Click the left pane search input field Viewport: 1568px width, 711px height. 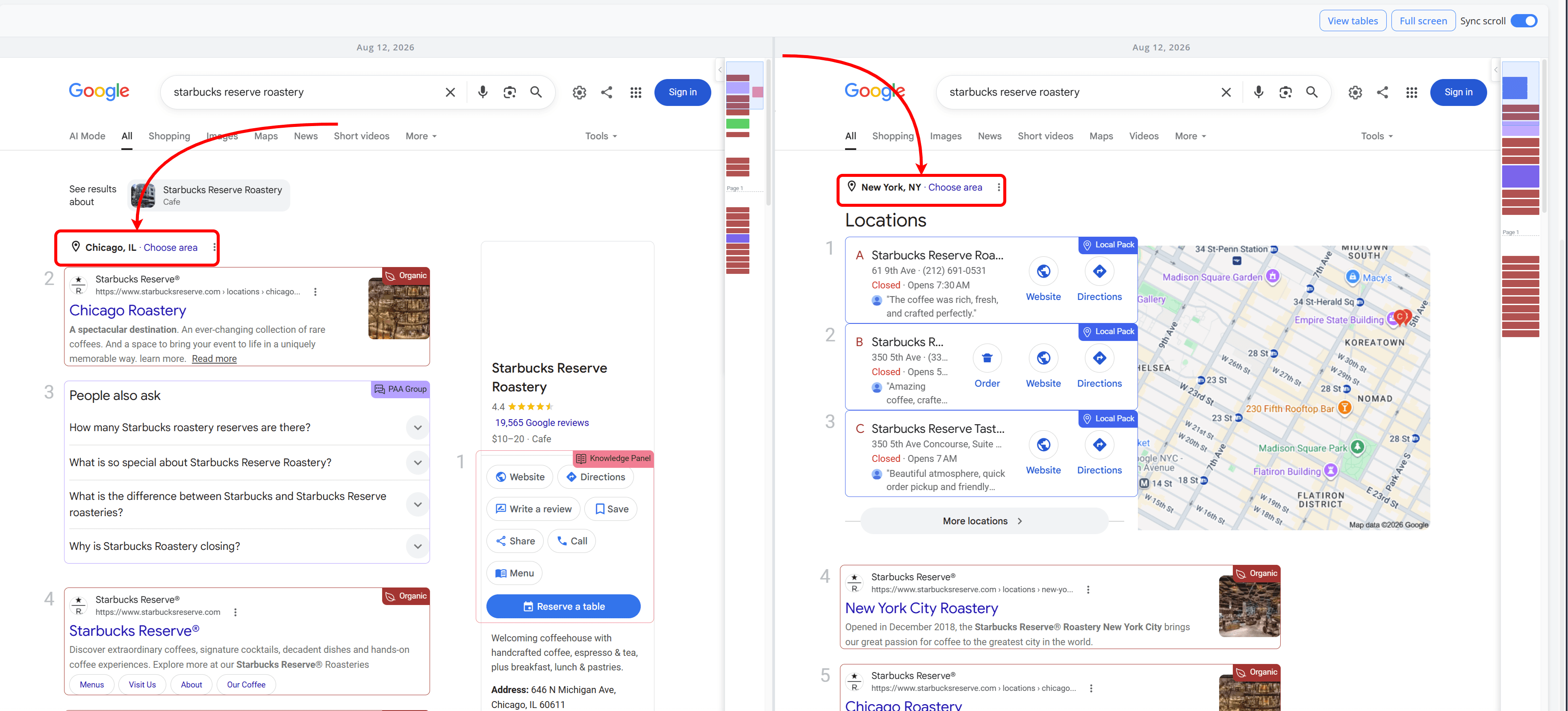tap(304, 92)
